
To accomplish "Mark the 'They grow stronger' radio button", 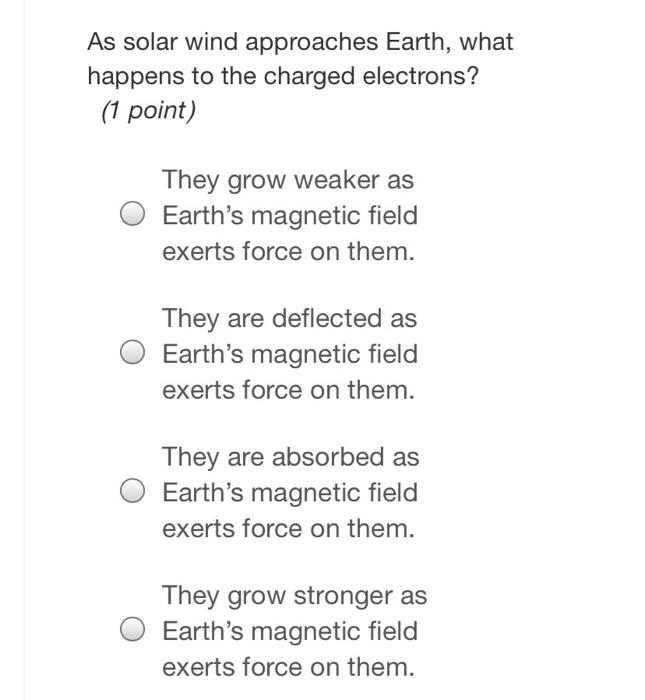I will [x=133, y=629].
